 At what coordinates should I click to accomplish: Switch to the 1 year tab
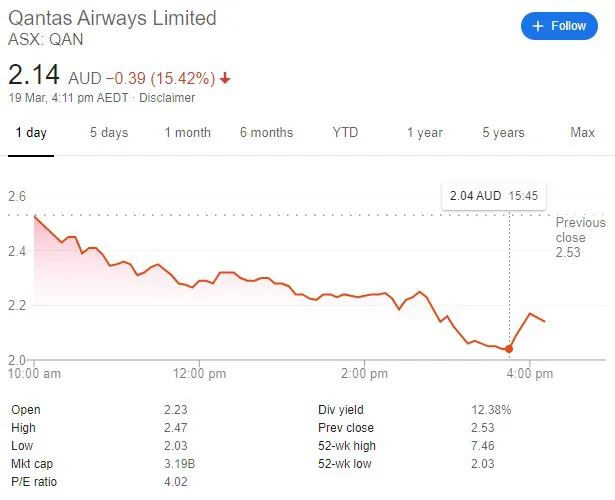pyautogui.click(x=424, y=133)
